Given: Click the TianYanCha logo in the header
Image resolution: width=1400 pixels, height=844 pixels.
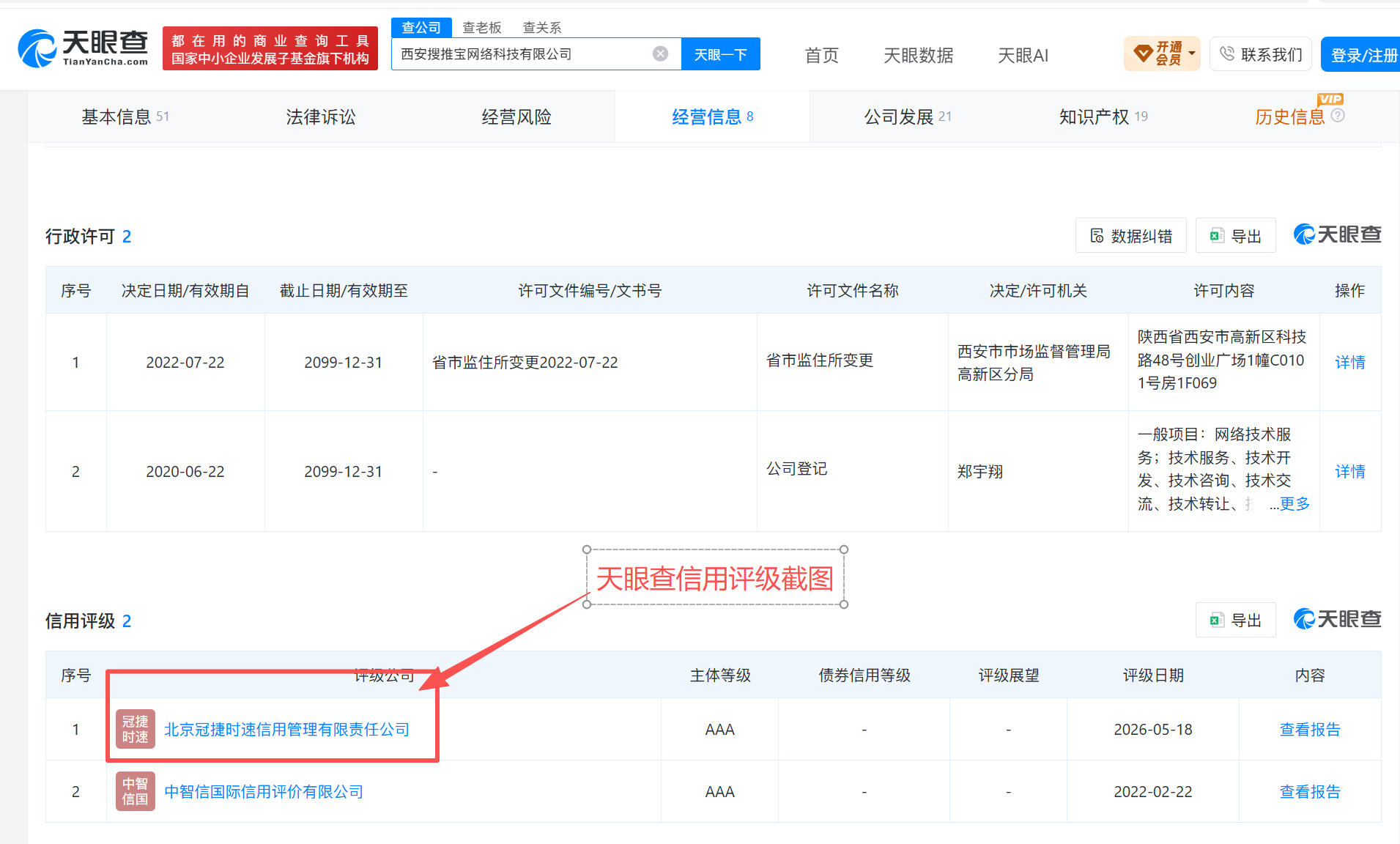Looking at the screenshot, I should (84, 48).
